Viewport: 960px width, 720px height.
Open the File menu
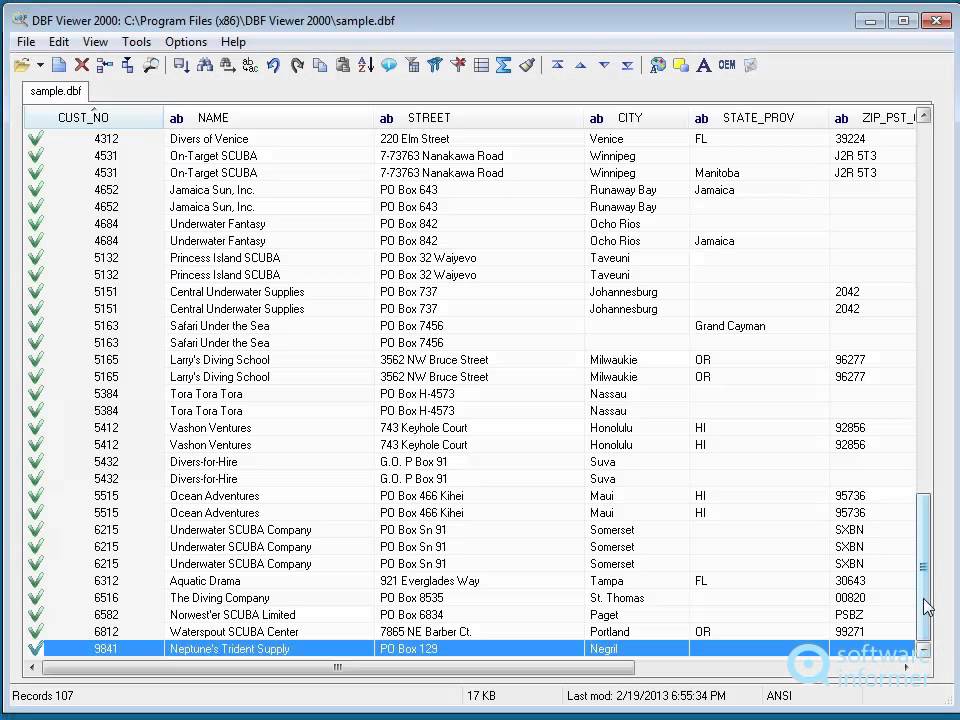tap(26, 42)
